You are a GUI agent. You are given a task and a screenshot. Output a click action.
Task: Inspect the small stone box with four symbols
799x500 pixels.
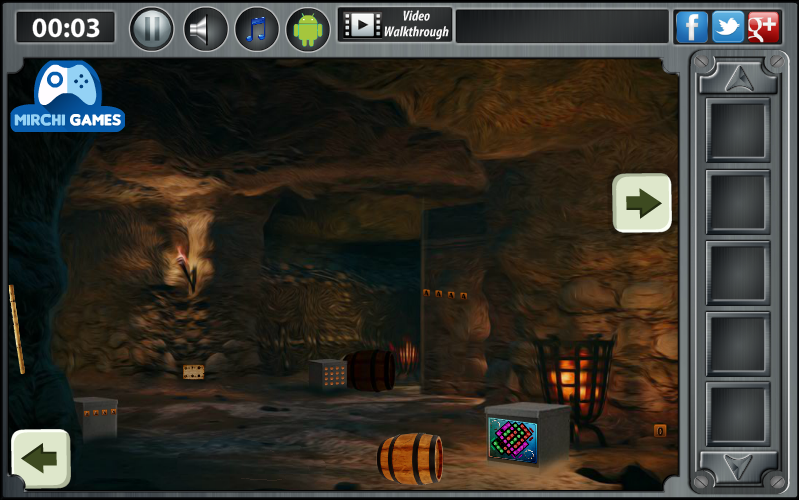(96, 417)
